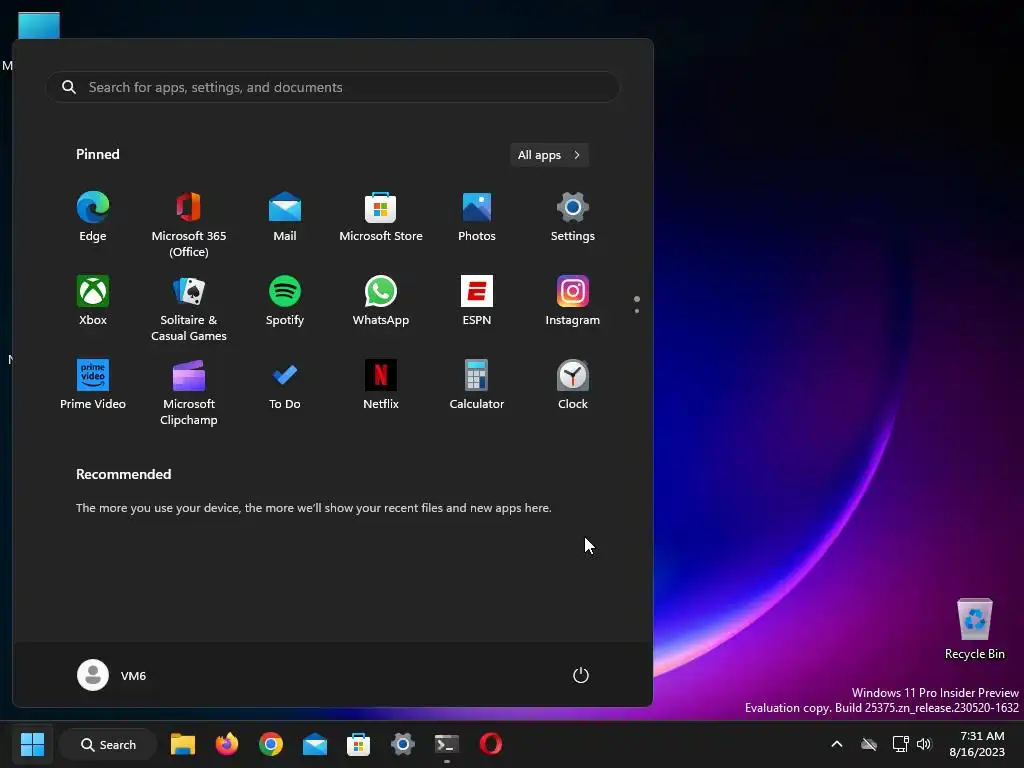The height and width of the screenshot is (768, 1024).
Task: Go to next pinned apps page dot
Action: (x=637, y=312)
